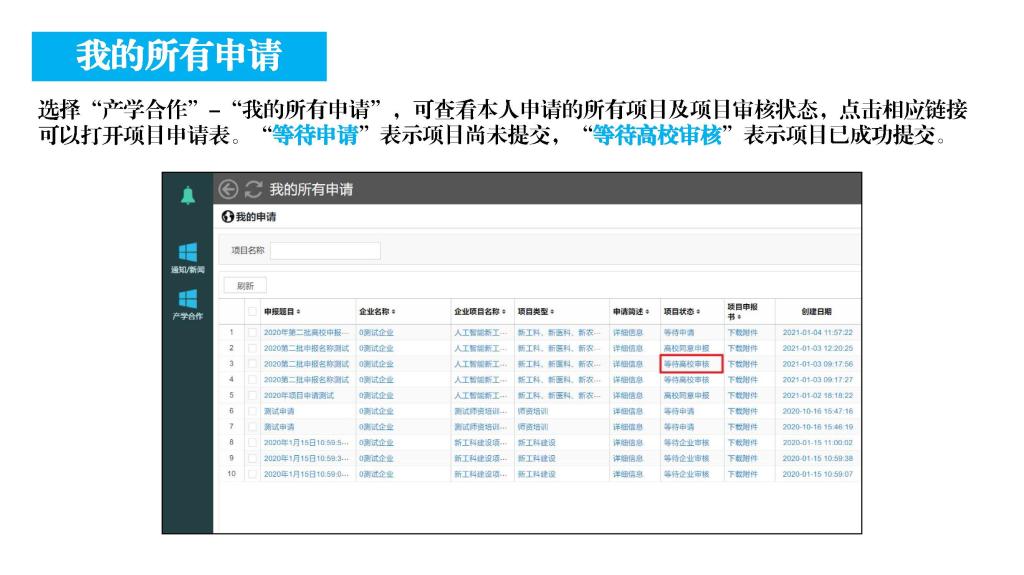The image size is (1024, 575).
Task: Tick the checkbox in row 10
Action: pyautogui.click(x=253, y=474)
